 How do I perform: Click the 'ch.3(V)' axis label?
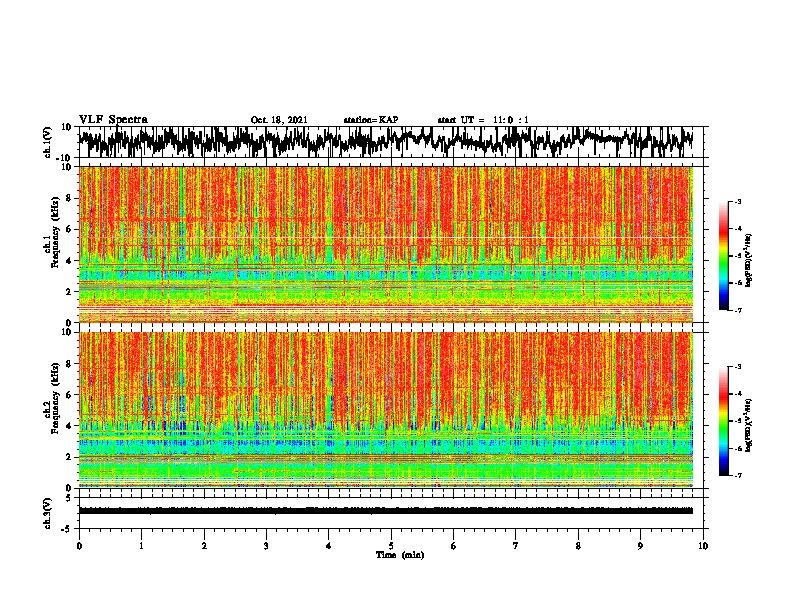[48, 513]
